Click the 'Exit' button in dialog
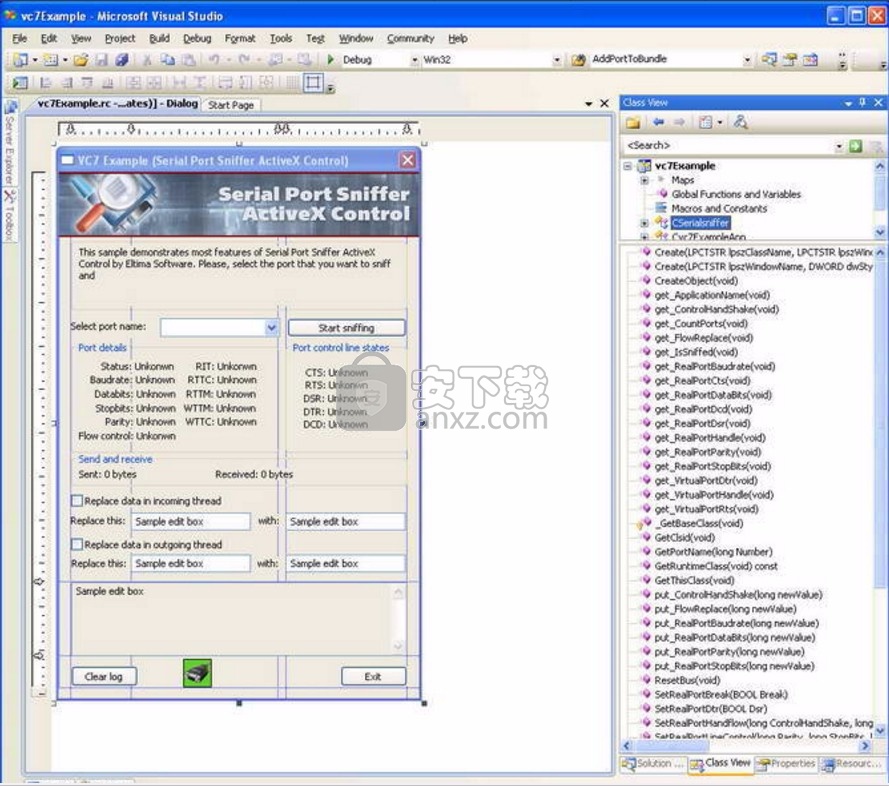889x786 pixels. point(373,677)
